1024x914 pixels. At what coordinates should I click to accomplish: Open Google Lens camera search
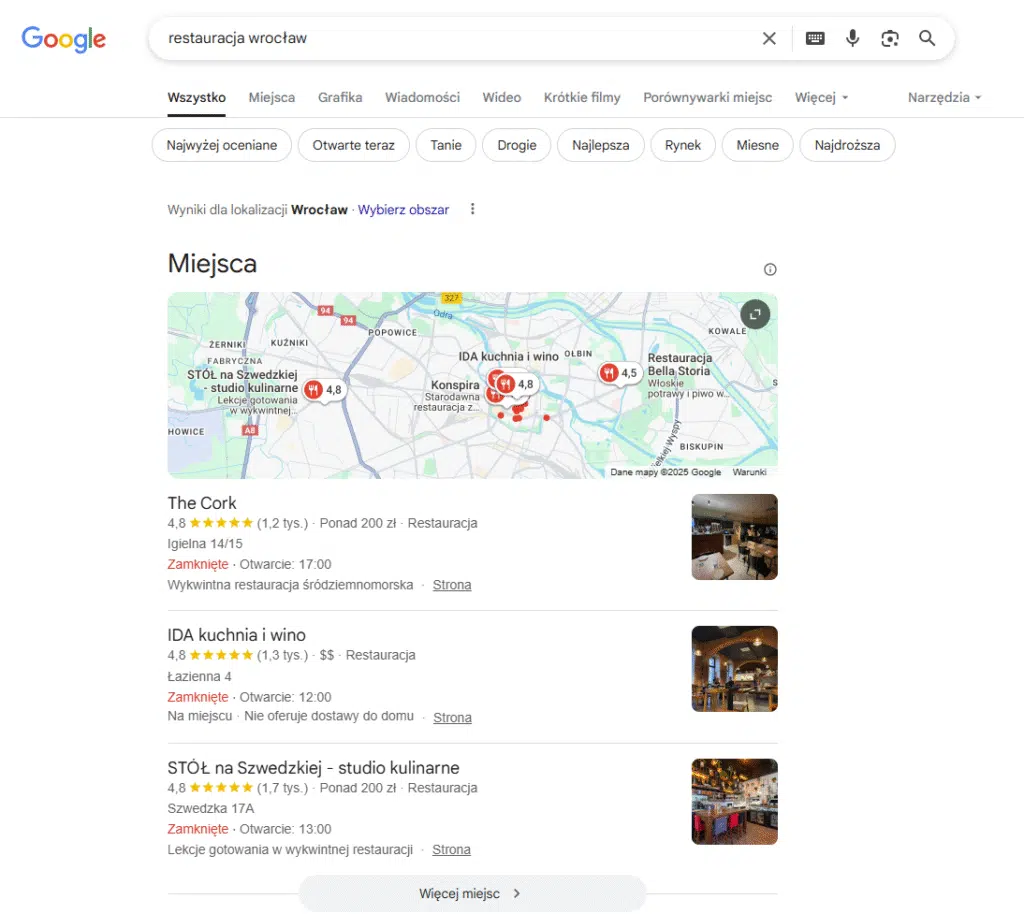click(x=890, y=38)
